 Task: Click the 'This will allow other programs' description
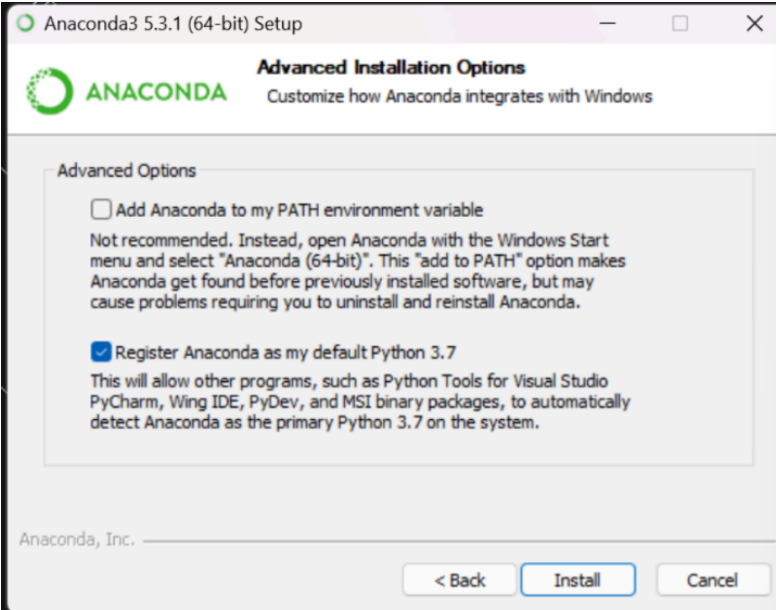[x=360, y=402]
